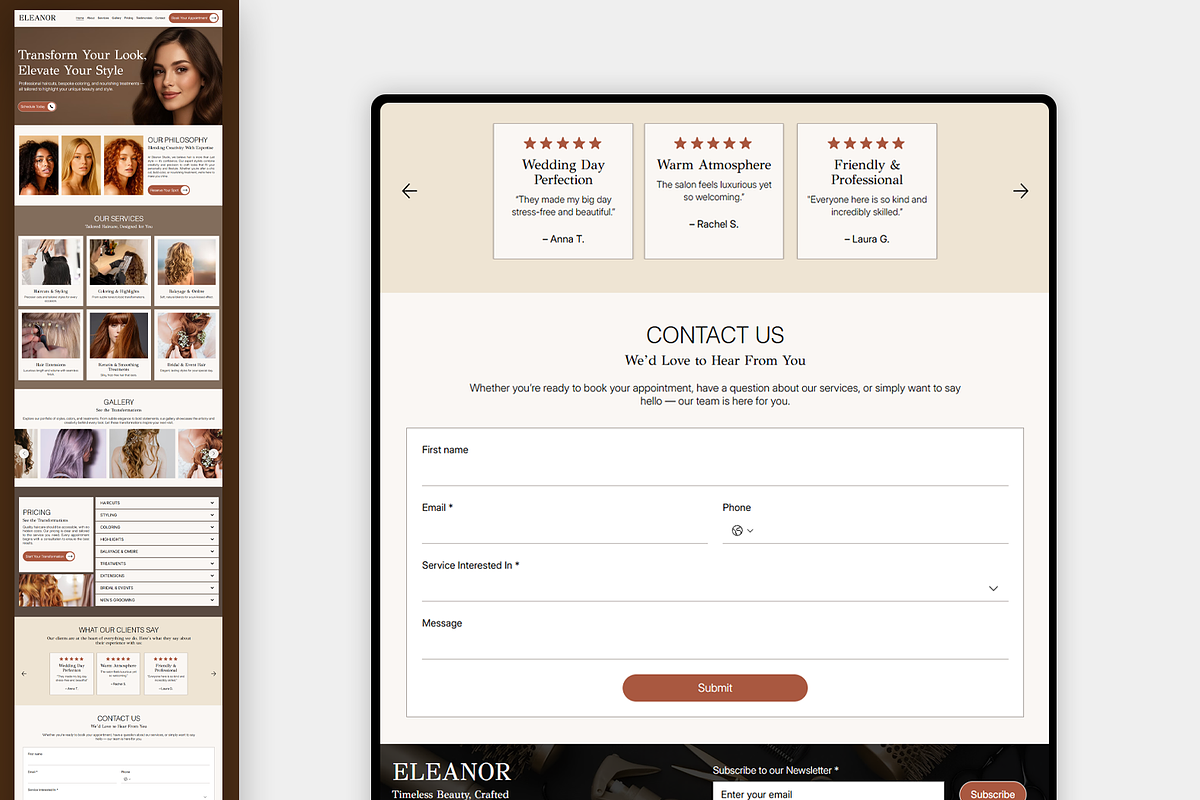This screenshot has height=800, width=1200.
Task: Click the First name input field
Action: pos(715,473)
